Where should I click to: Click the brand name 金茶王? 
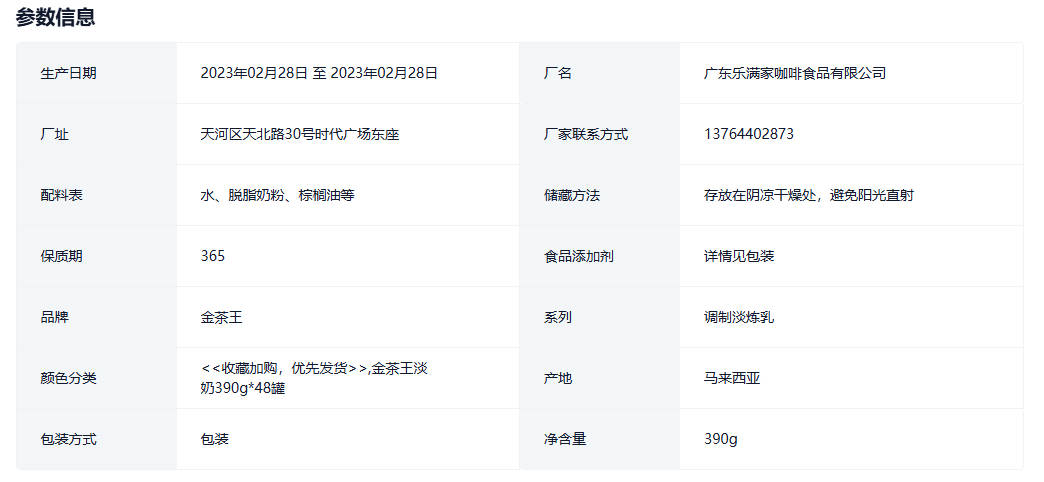[x=221, y=317]
